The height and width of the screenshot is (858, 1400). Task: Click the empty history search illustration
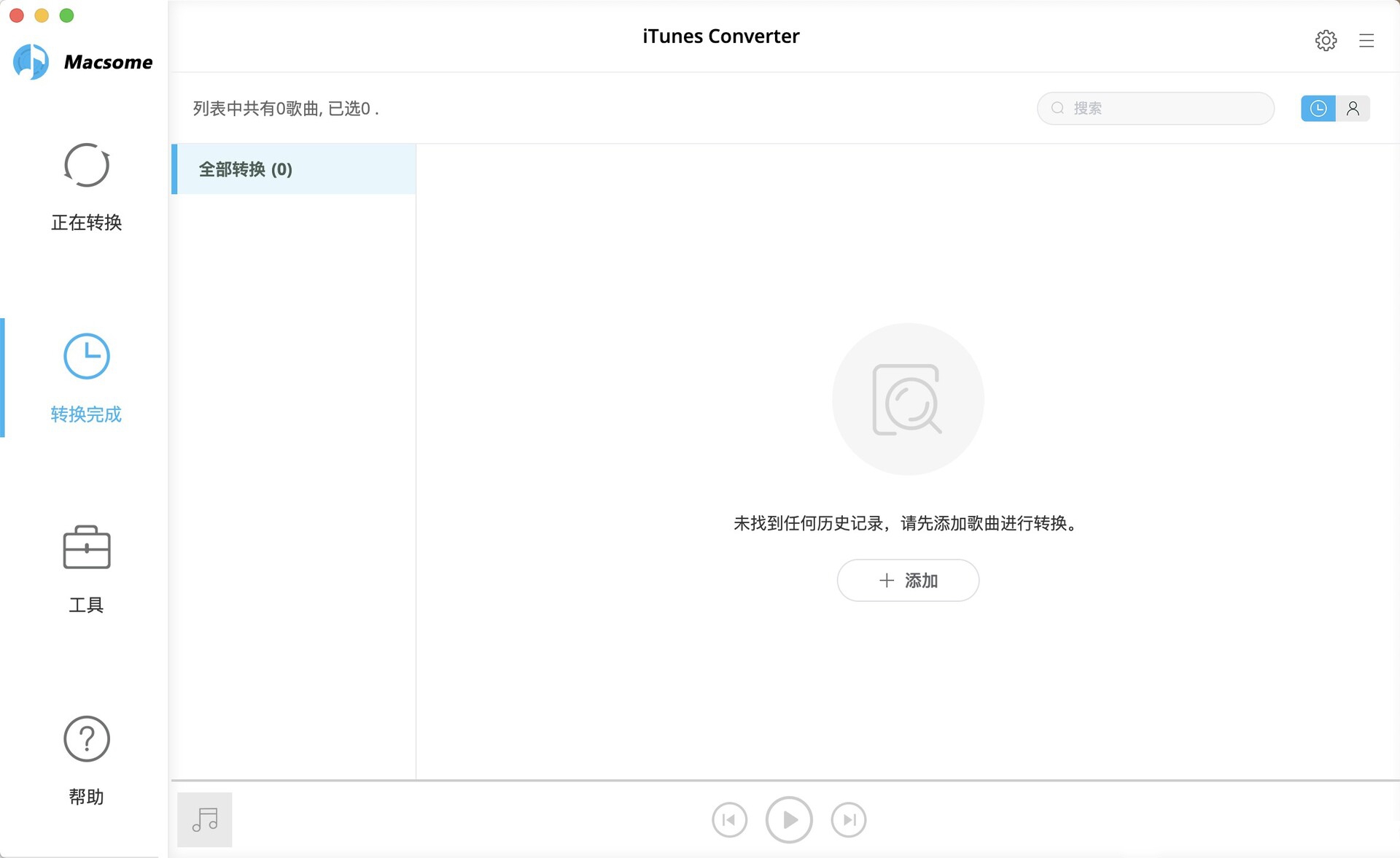click(x=908, y=399)
